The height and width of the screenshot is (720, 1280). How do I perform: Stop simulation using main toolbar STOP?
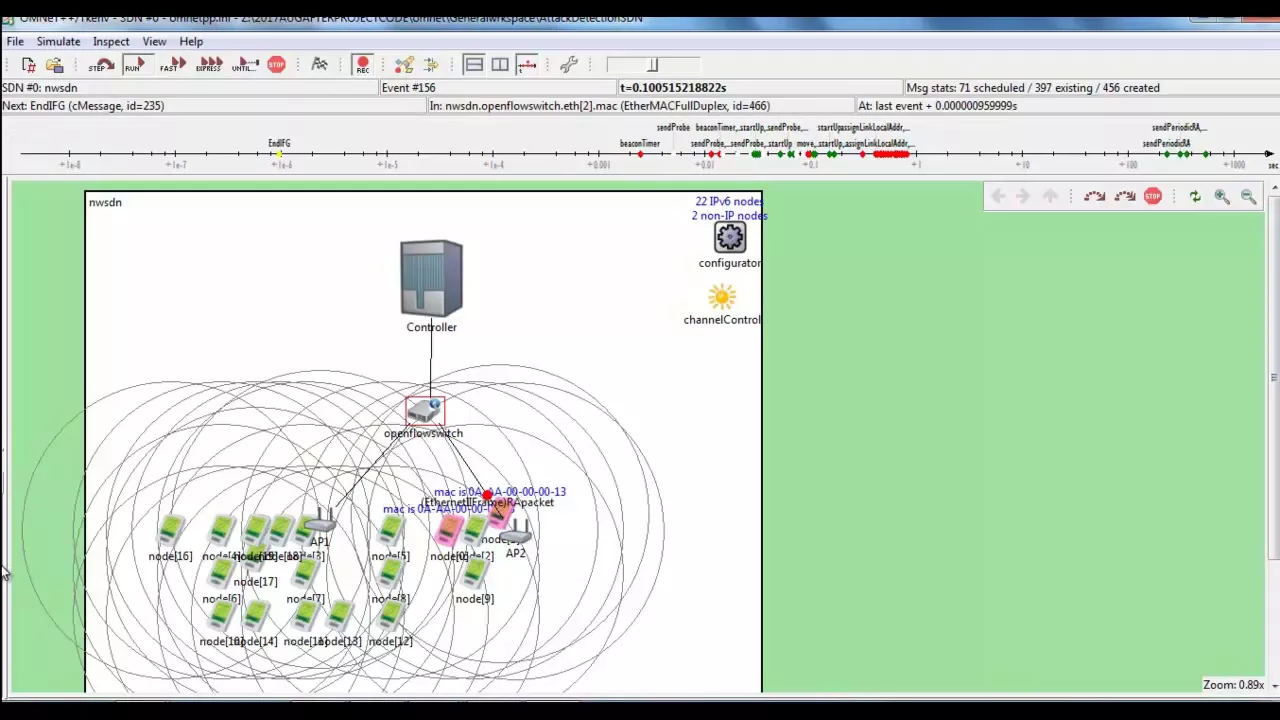(x=277, y=65)
